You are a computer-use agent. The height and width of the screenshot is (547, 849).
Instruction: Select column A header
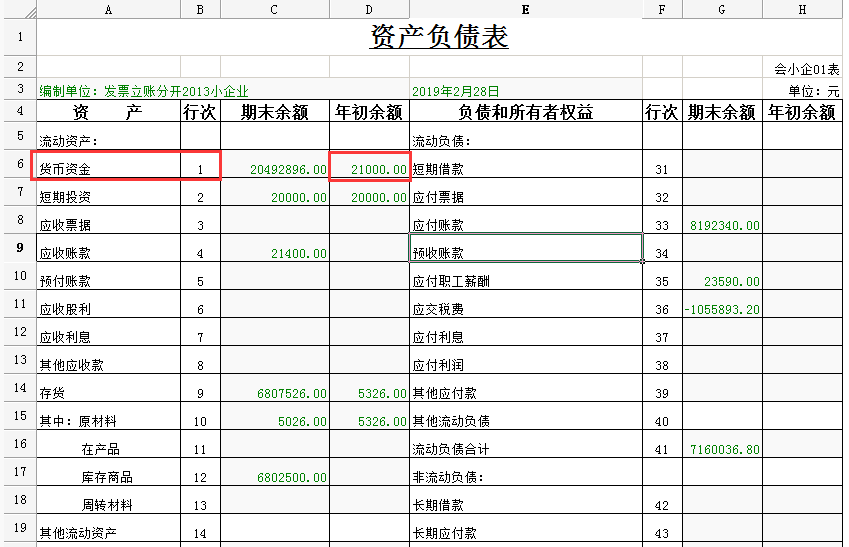point(108,9)
